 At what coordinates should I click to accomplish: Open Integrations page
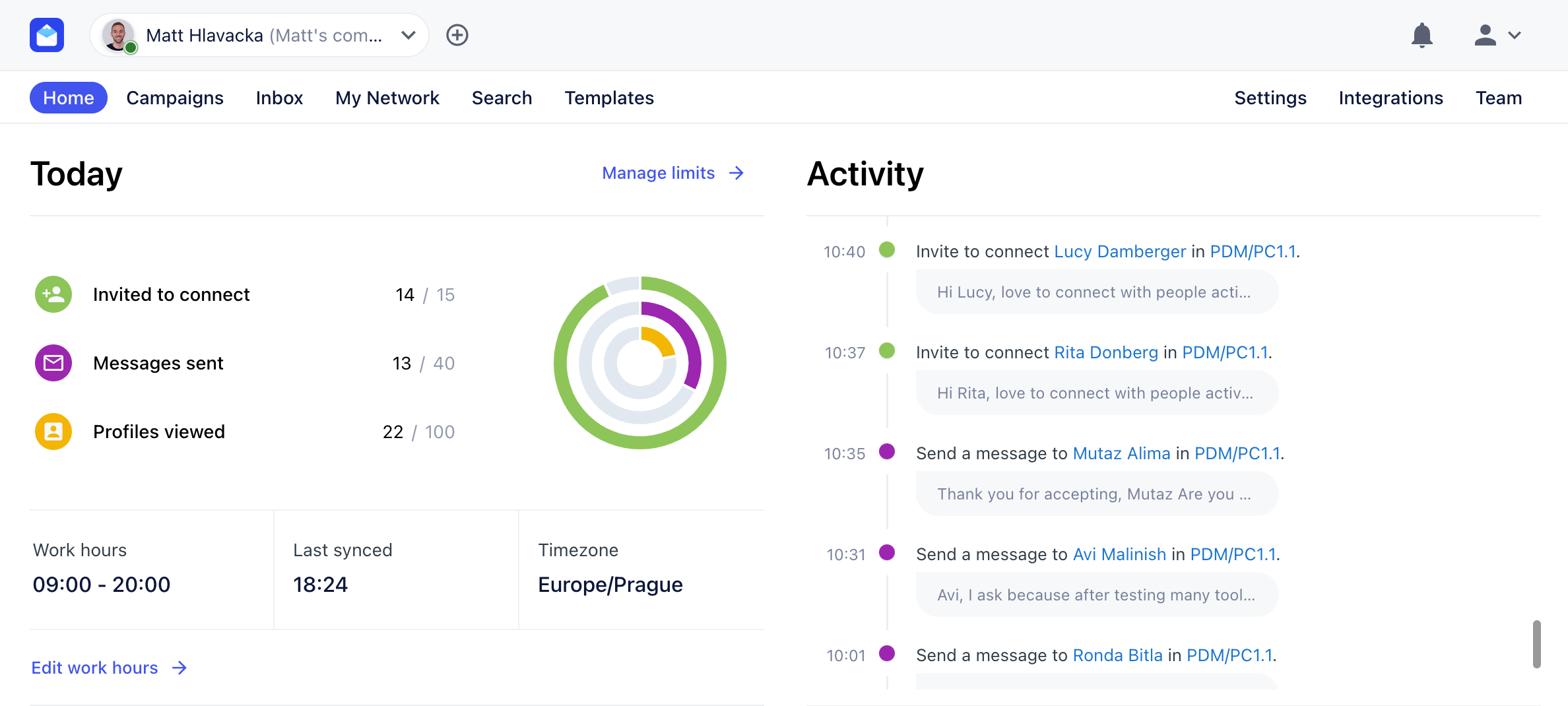pos(1391,98)
